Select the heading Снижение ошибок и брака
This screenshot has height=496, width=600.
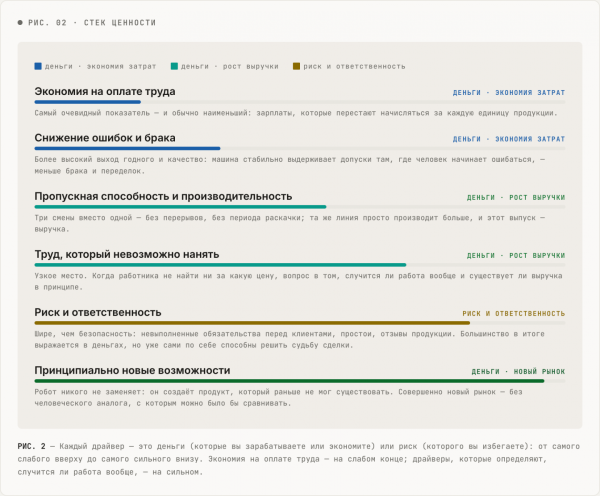click(x=105, y=138)
